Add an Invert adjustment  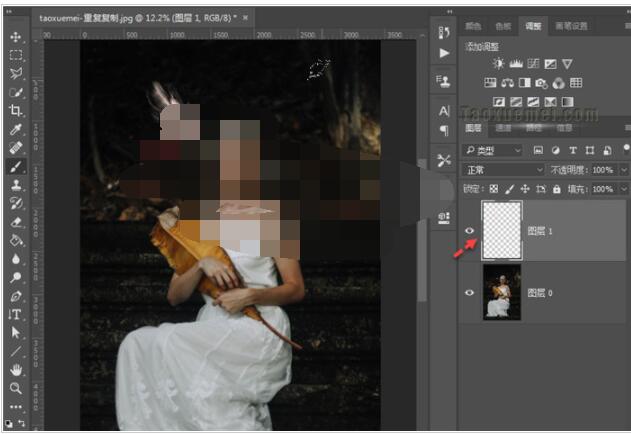499,102
